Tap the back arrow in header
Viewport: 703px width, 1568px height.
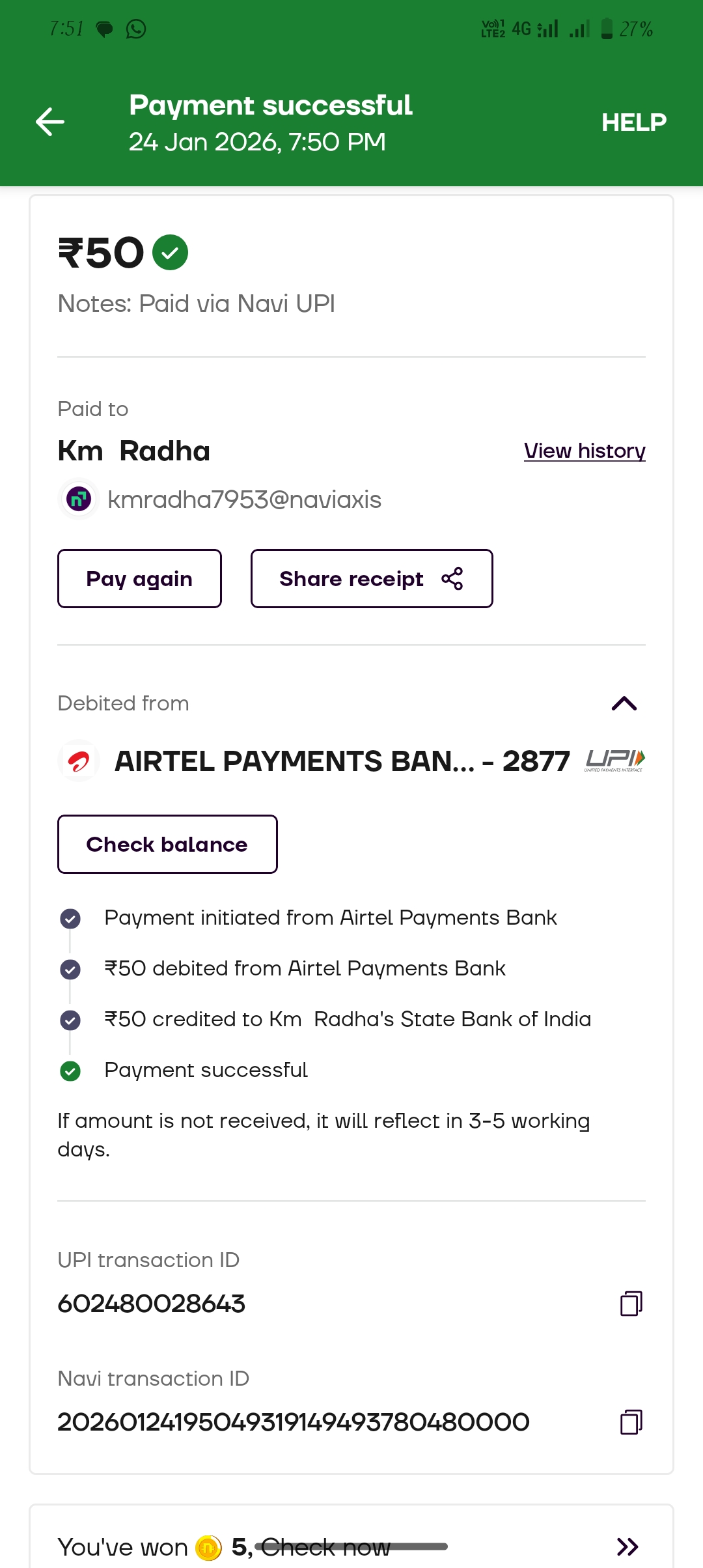coord(50,122)
